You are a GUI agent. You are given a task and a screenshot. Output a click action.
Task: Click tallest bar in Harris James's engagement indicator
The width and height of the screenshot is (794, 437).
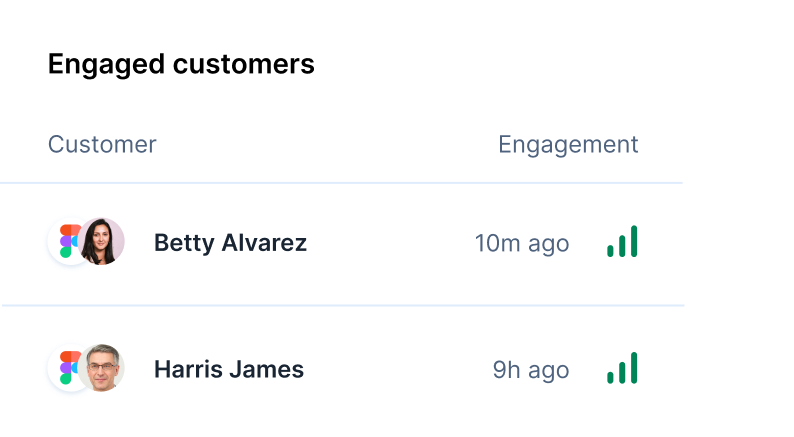point(634,367)
